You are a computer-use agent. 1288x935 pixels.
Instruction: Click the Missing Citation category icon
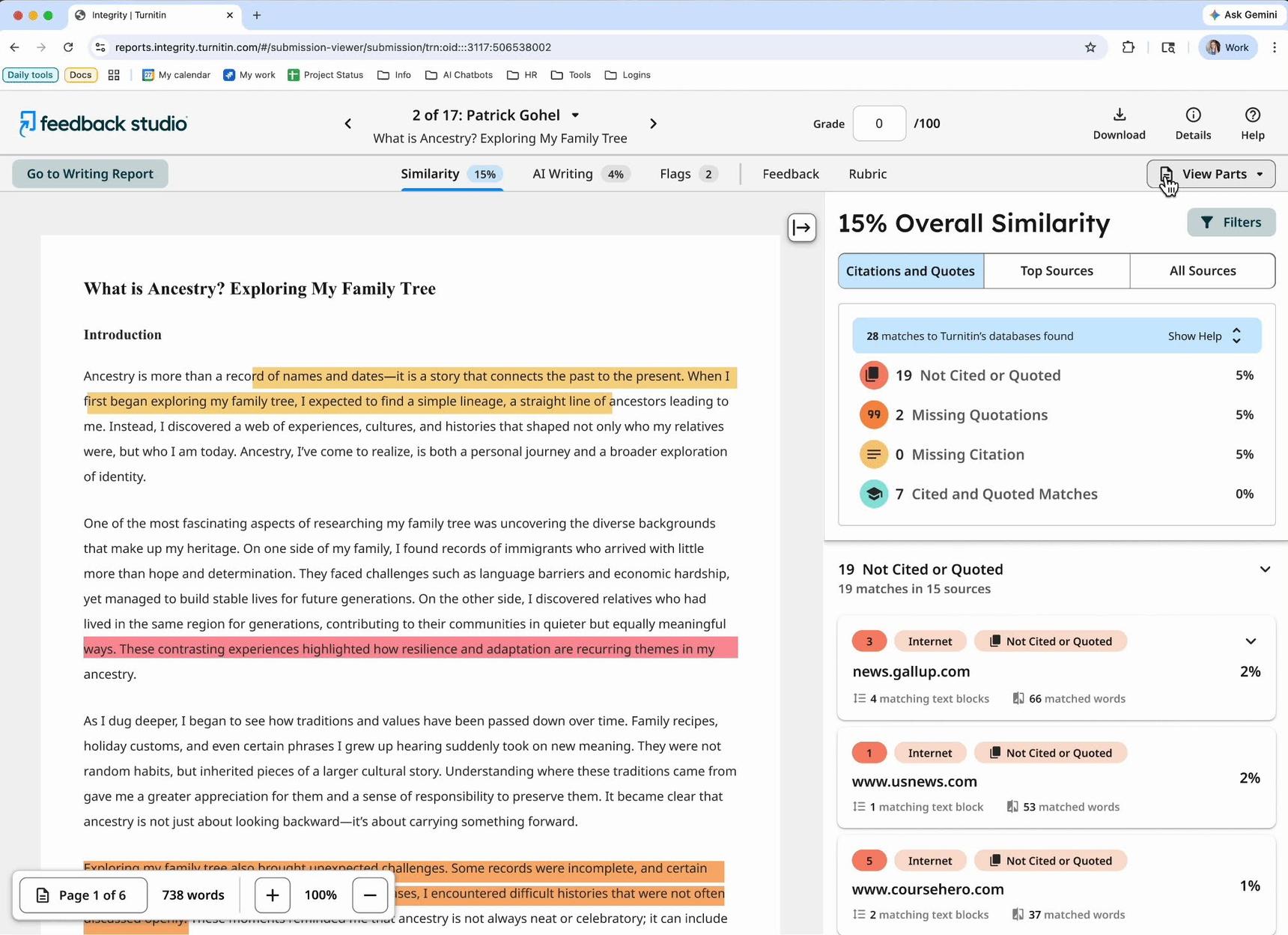[873, 455]
